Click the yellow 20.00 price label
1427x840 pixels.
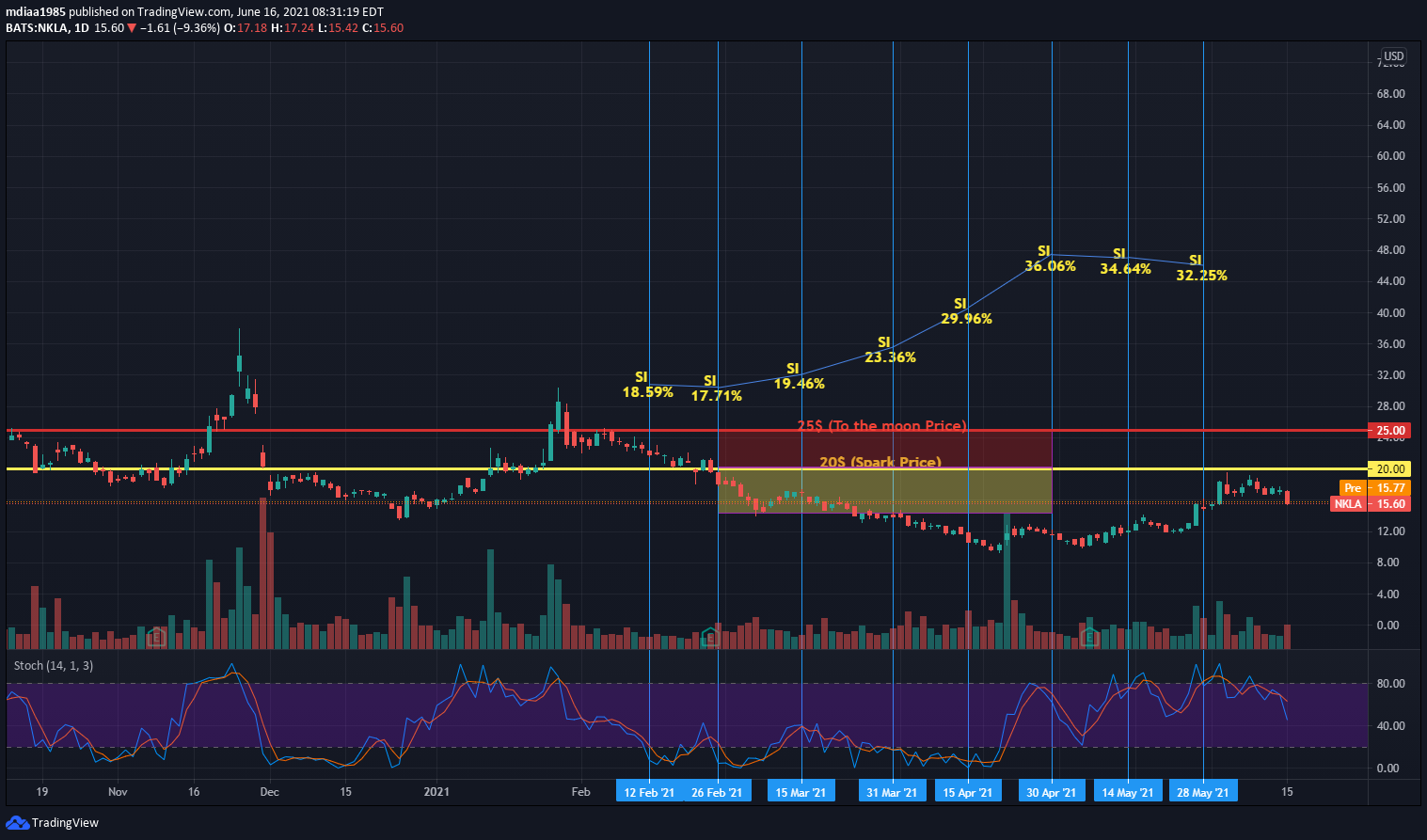tap(1389, 468)
